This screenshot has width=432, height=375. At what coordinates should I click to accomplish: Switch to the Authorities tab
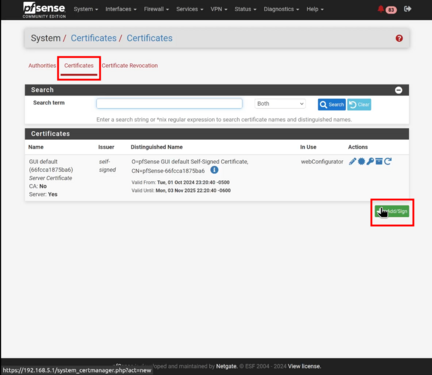tap(42, 66)
